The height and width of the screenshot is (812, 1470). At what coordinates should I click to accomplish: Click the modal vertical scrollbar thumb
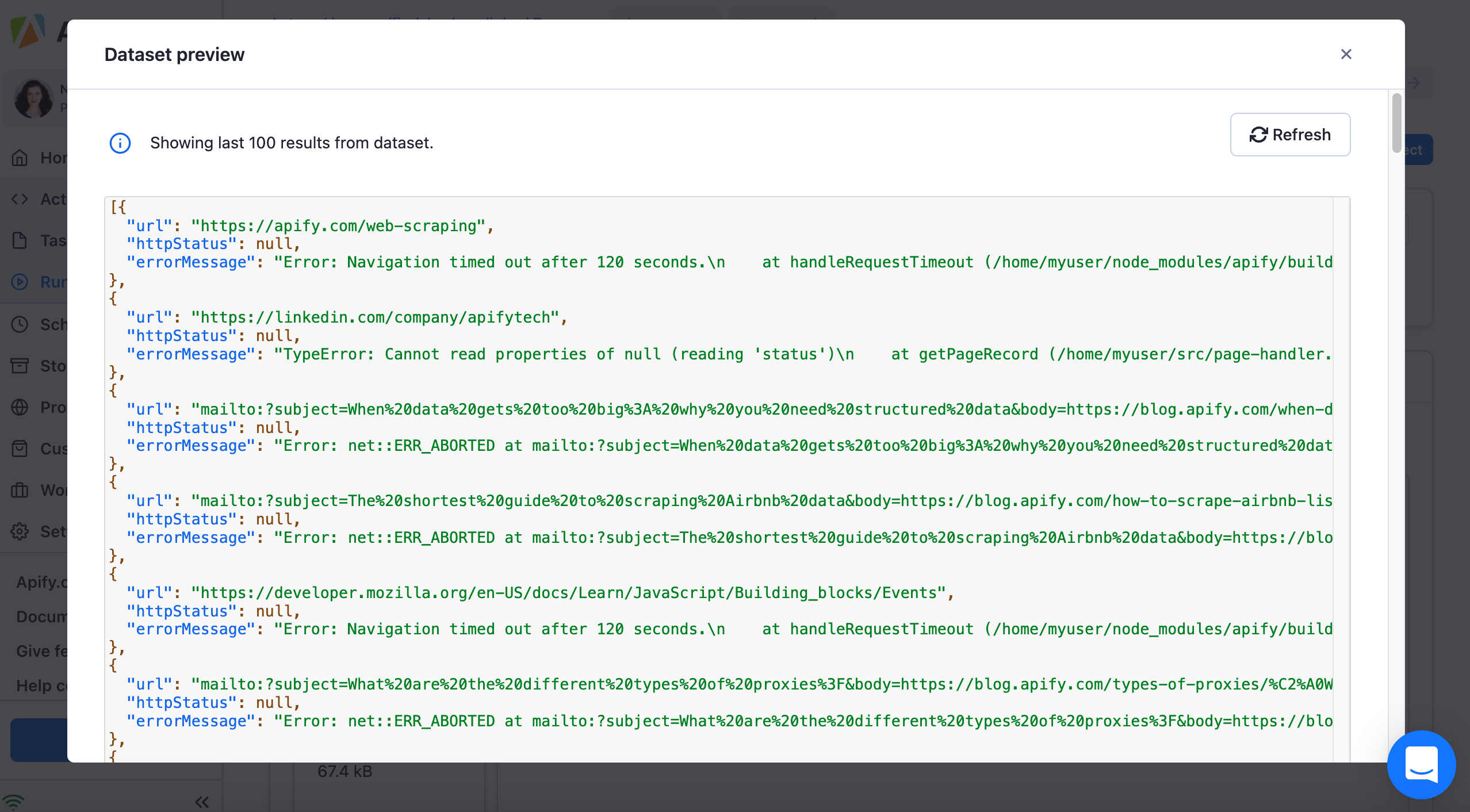(x=1396, y=122)
